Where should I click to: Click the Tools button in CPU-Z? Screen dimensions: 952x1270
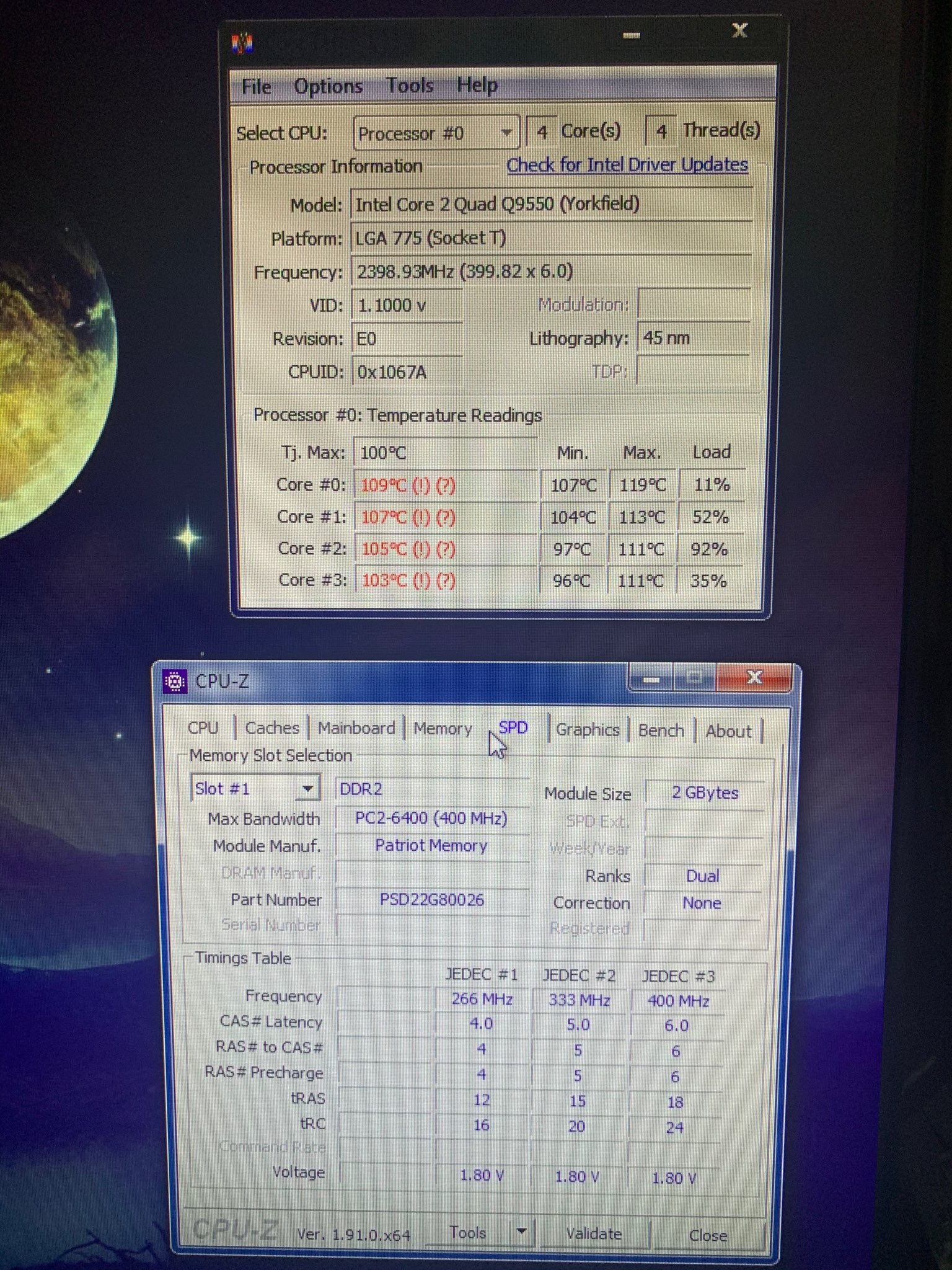click(468, 1233)
